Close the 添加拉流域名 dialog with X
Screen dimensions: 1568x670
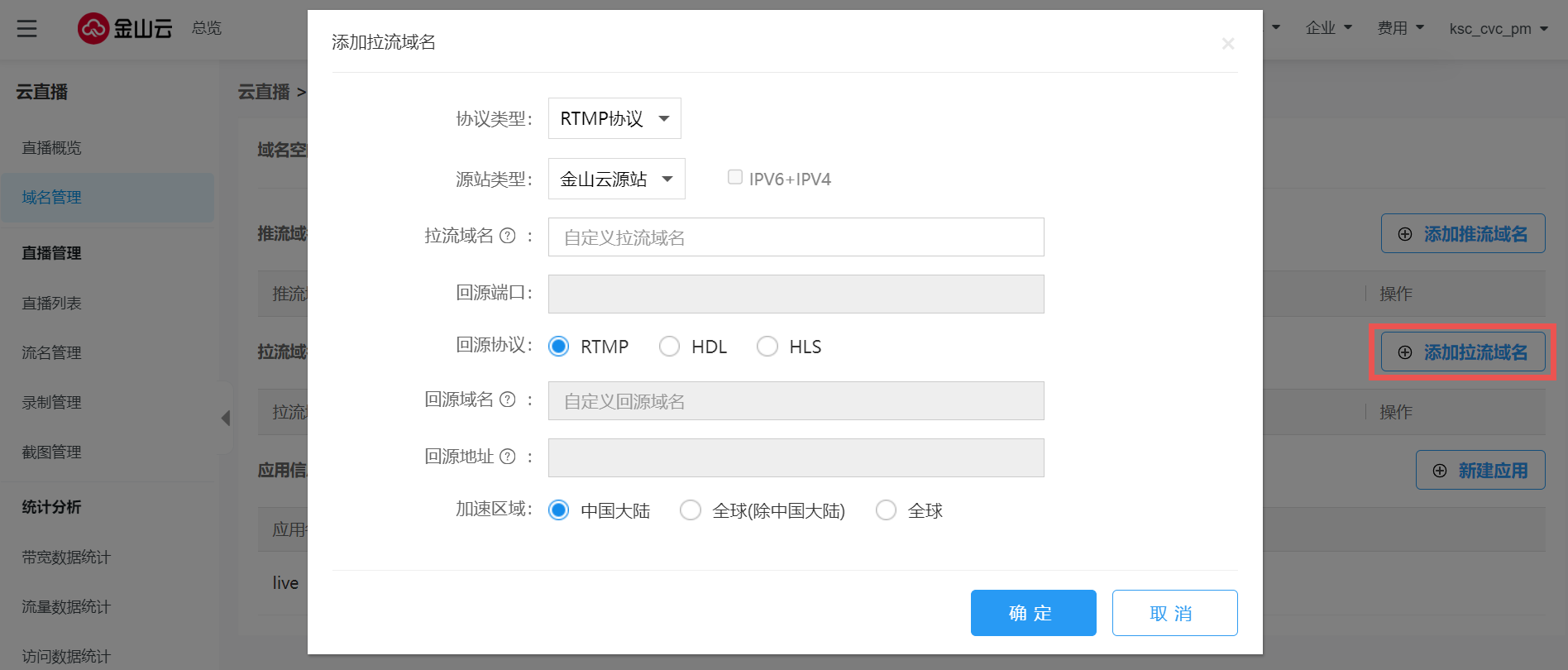tap(1228, 44)
